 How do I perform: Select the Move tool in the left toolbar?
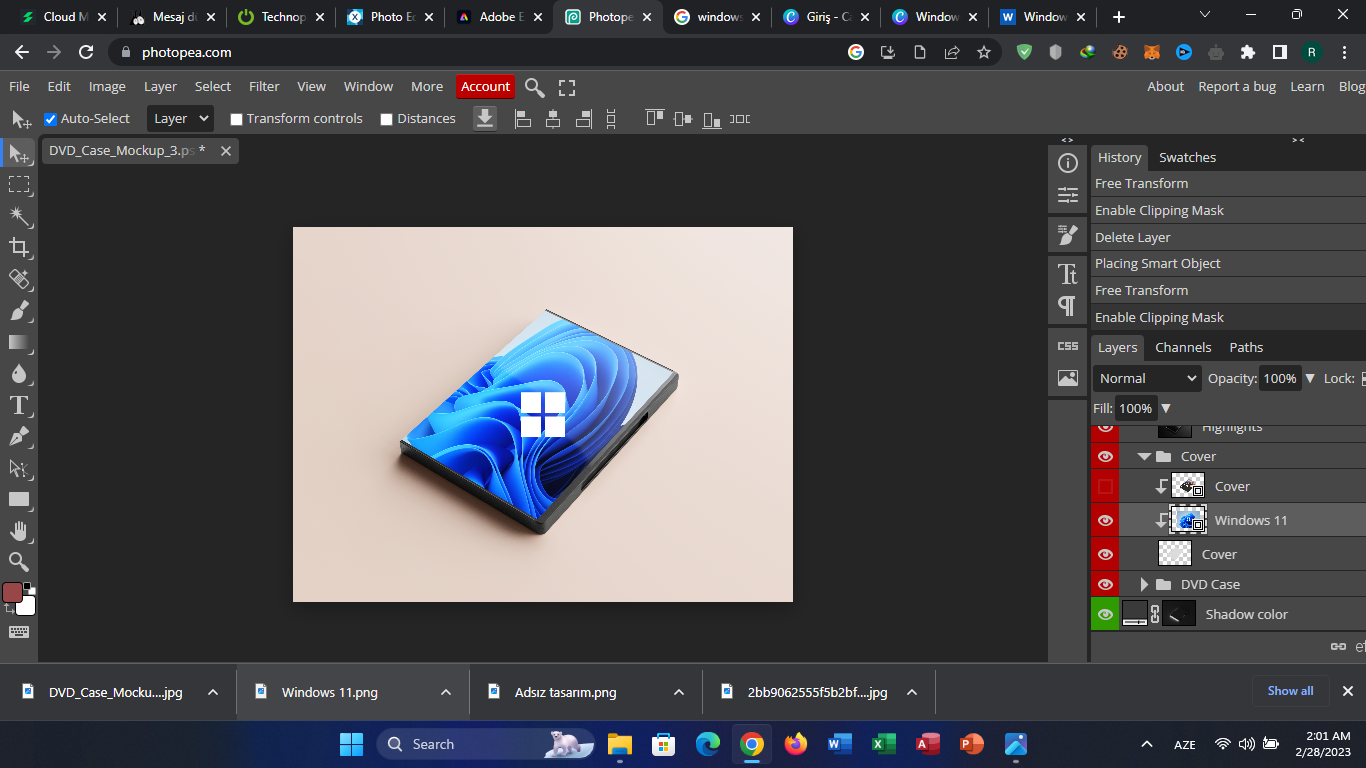coord(19,154)
